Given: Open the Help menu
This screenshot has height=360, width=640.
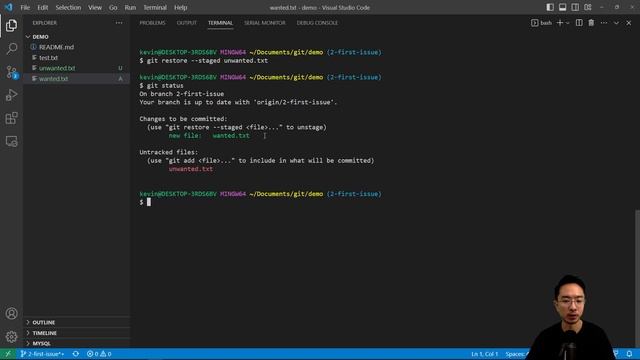Looking at the screenshot, I should click(x=180, y=7).
